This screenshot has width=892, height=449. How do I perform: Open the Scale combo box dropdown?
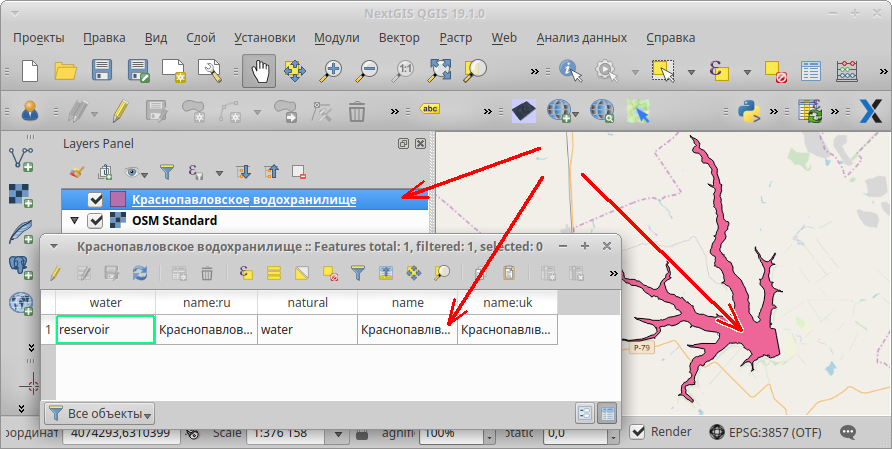tap(338, 434)
